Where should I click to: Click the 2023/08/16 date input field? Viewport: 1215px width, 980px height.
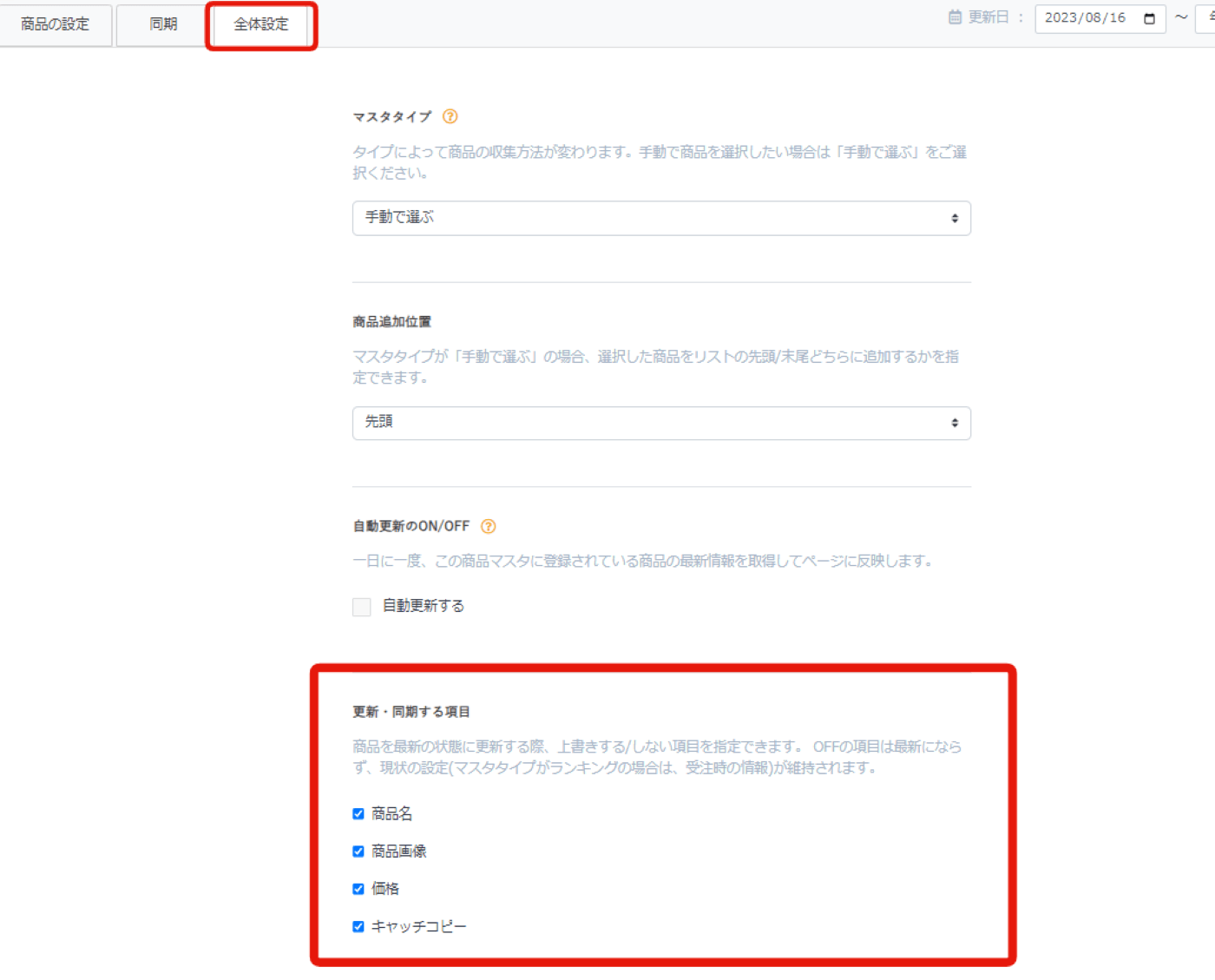tap(1100, 18)
